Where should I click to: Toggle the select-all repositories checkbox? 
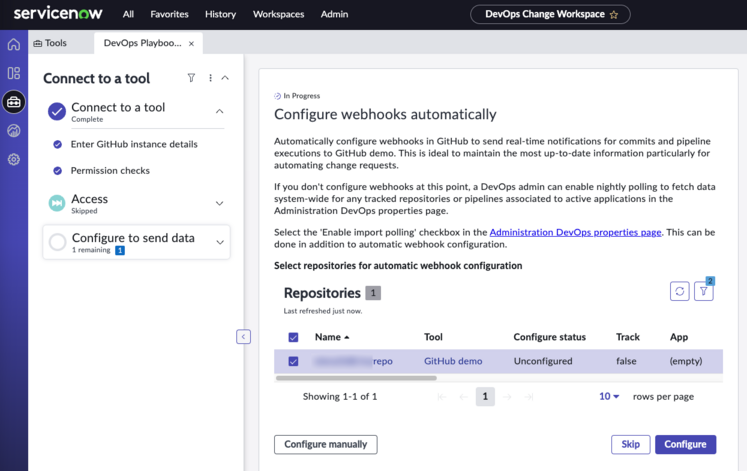tap(293, 337)
